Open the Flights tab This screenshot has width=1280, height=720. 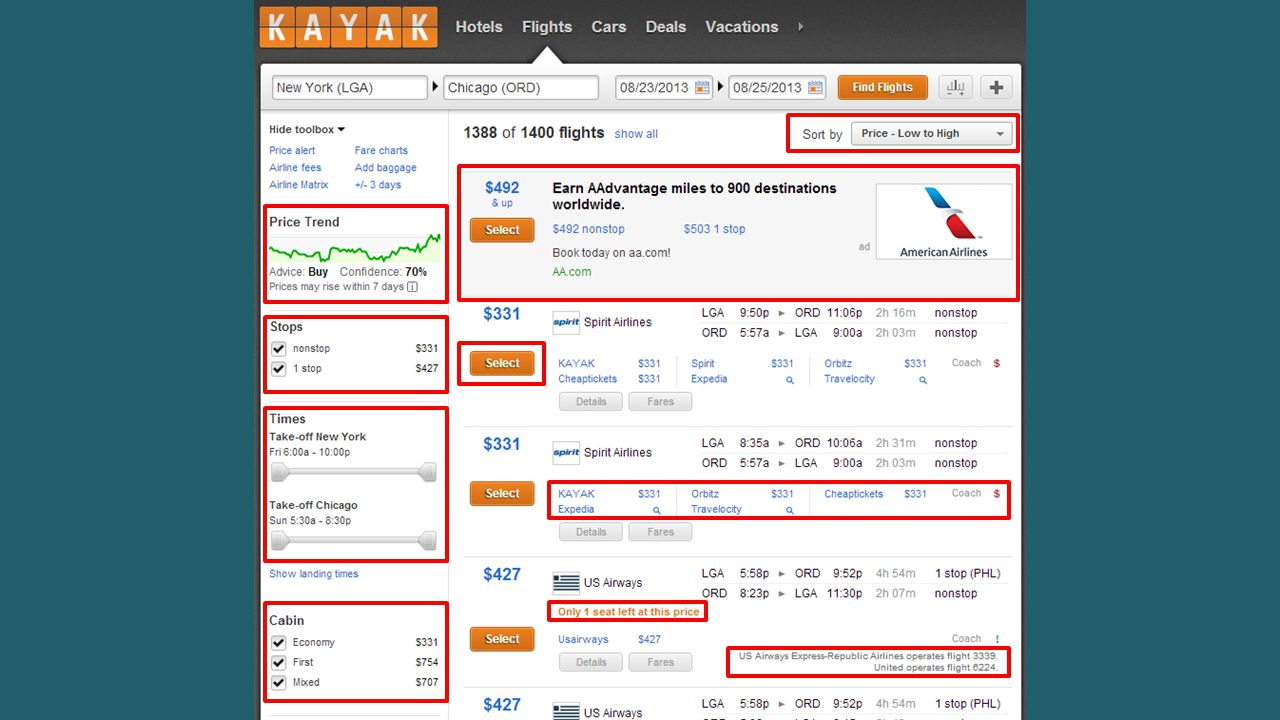tap(547, 27)
